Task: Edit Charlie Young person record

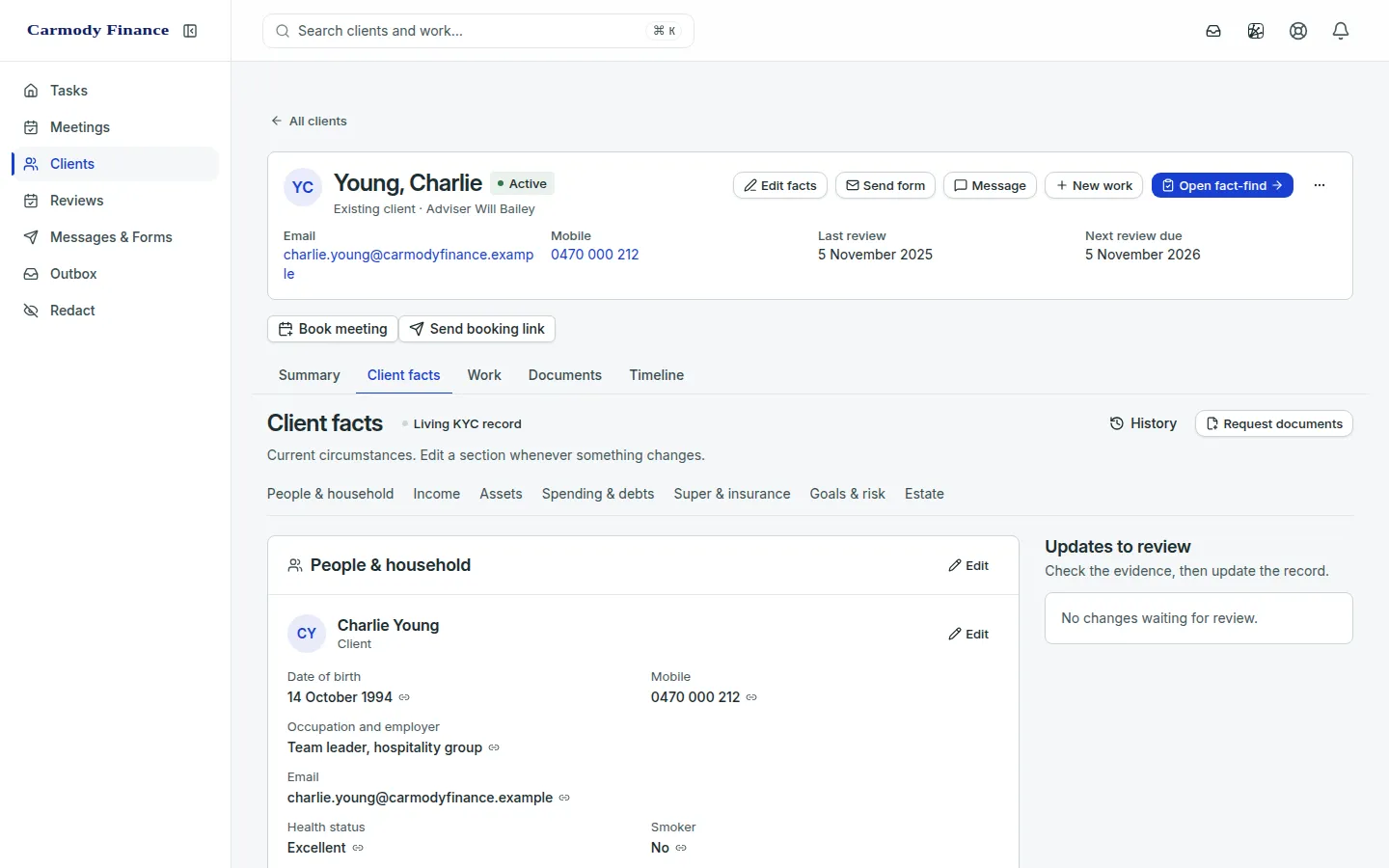Action: pyautogui.click(x=968, y=635)
